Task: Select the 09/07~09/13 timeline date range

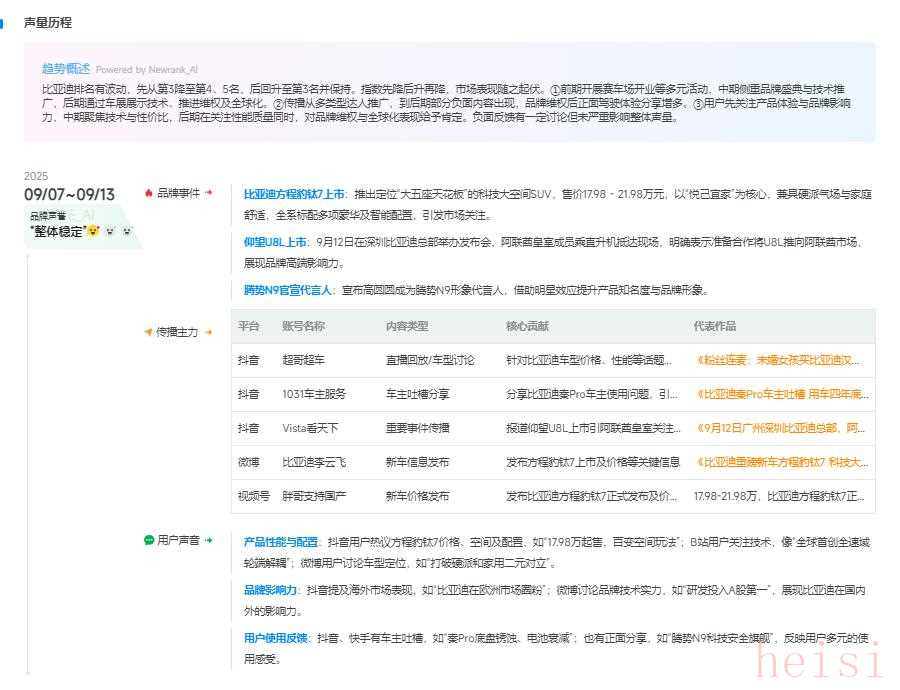Action: [x=69, y=195]
